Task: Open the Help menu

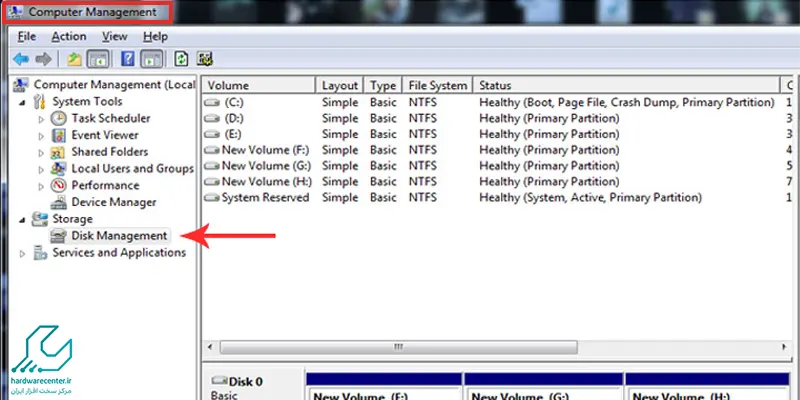Action: 155,37
